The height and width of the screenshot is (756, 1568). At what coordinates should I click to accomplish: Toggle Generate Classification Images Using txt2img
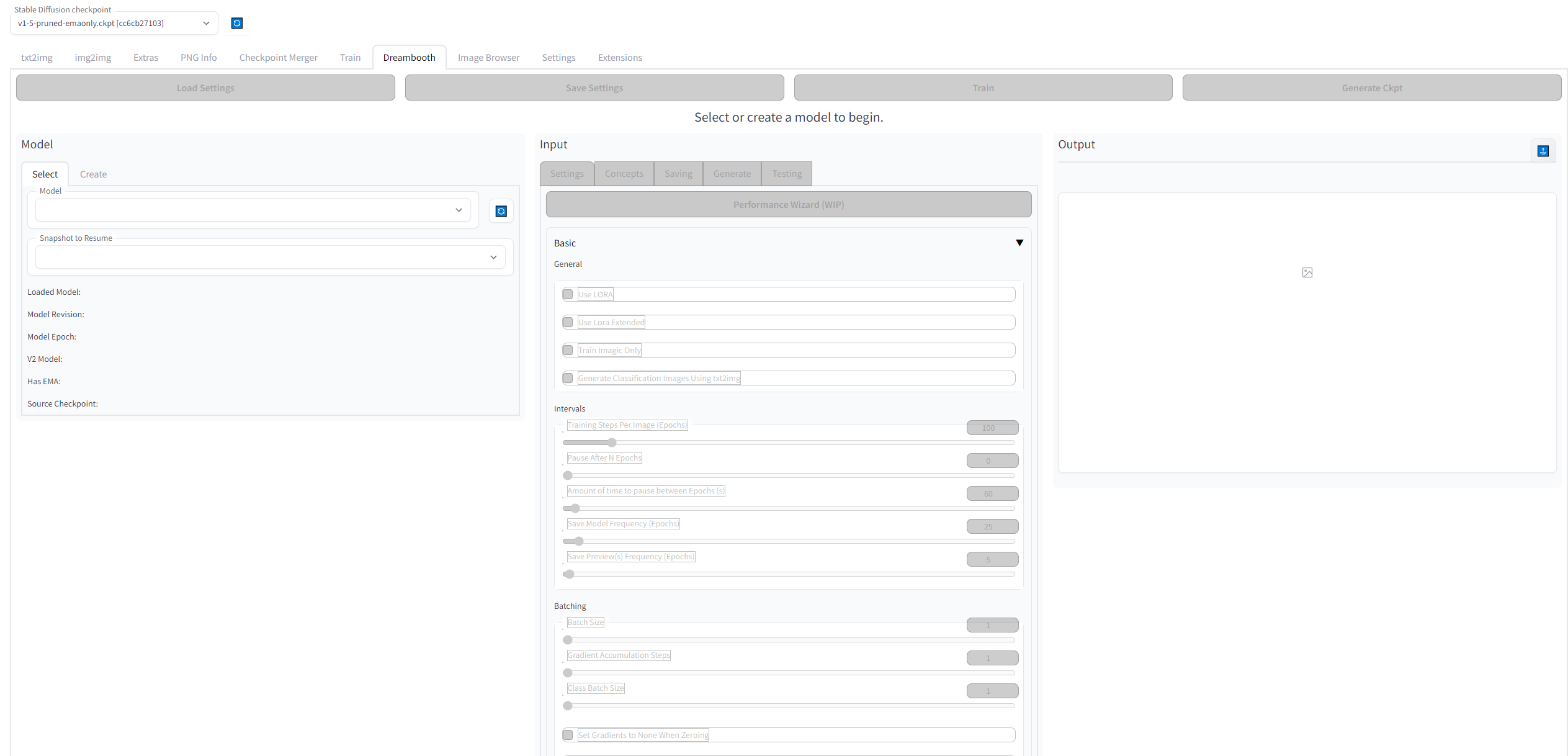(x=568, y=378)
